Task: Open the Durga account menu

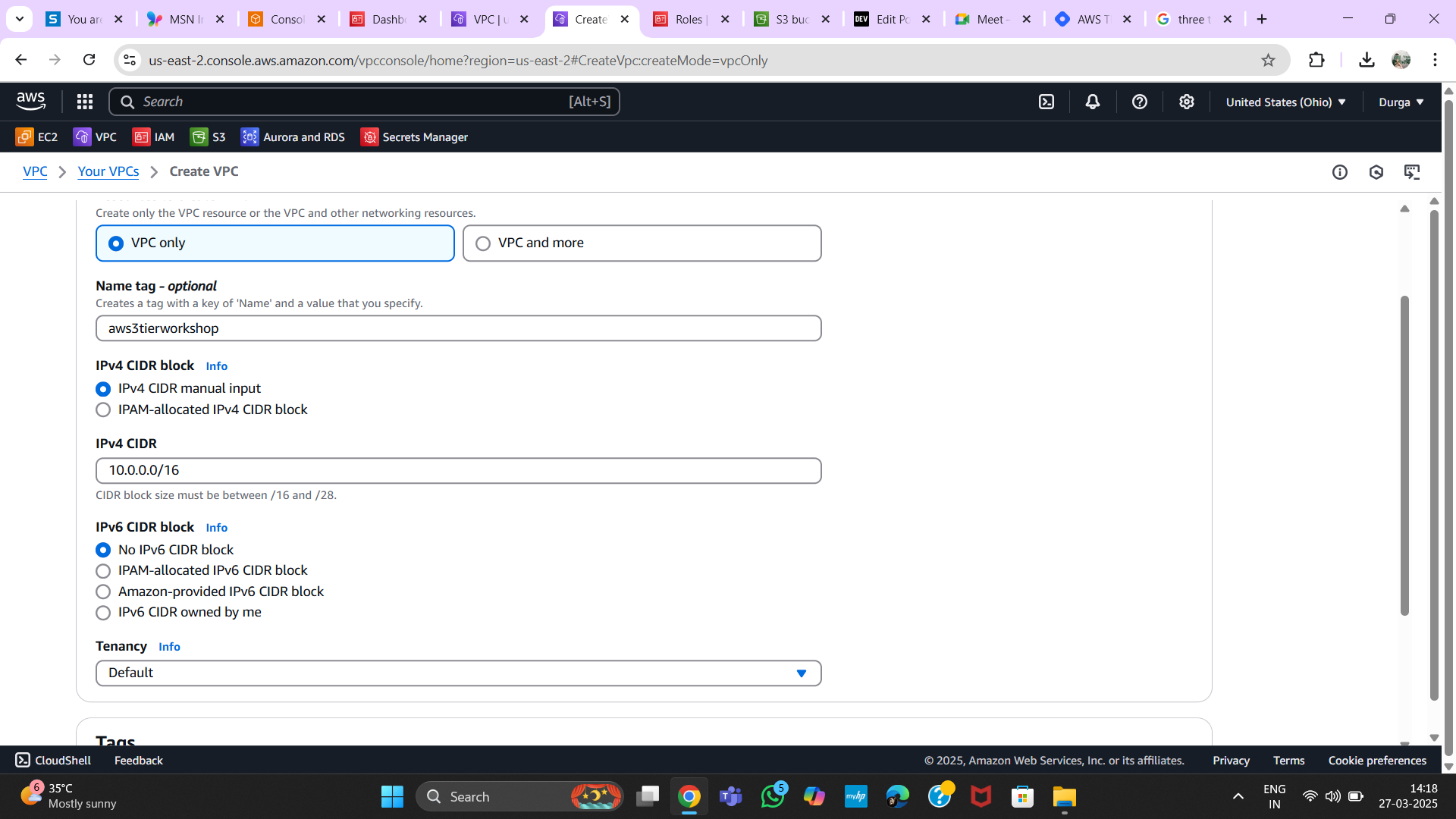Action: 1401,102
